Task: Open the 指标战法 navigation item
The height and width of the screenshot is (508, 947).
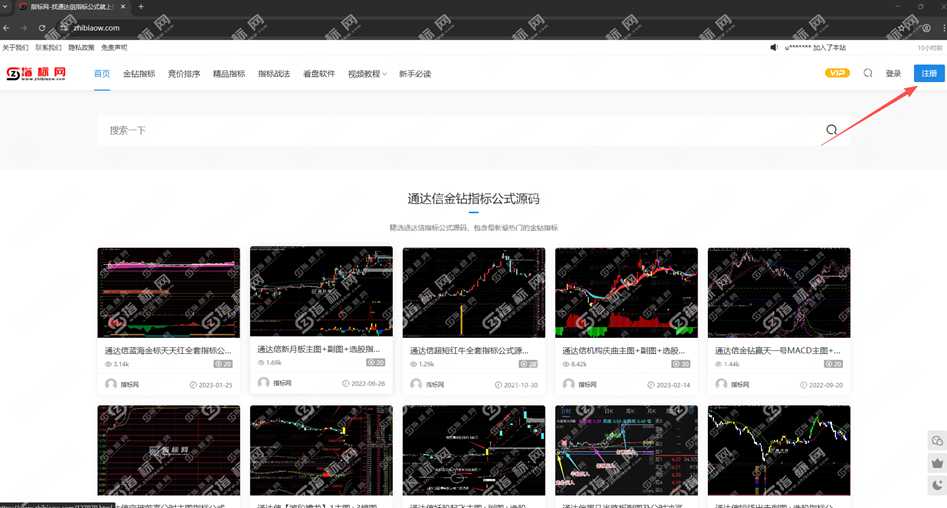Action: 274,74
